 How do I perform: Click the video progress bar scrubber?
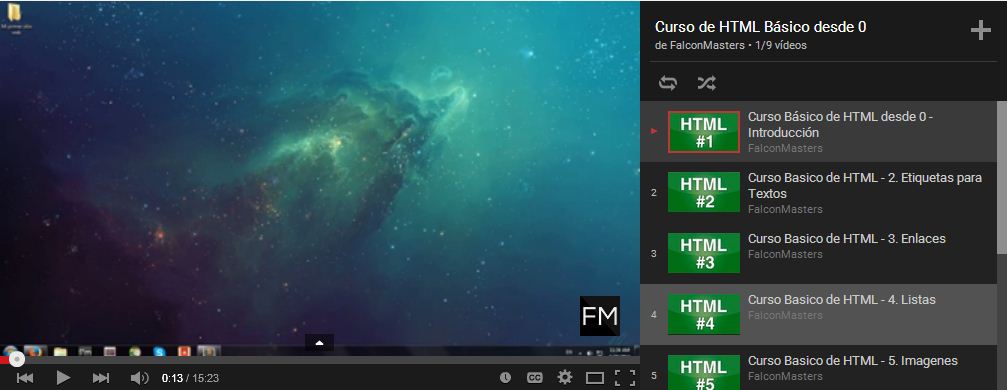pos(17,360)
